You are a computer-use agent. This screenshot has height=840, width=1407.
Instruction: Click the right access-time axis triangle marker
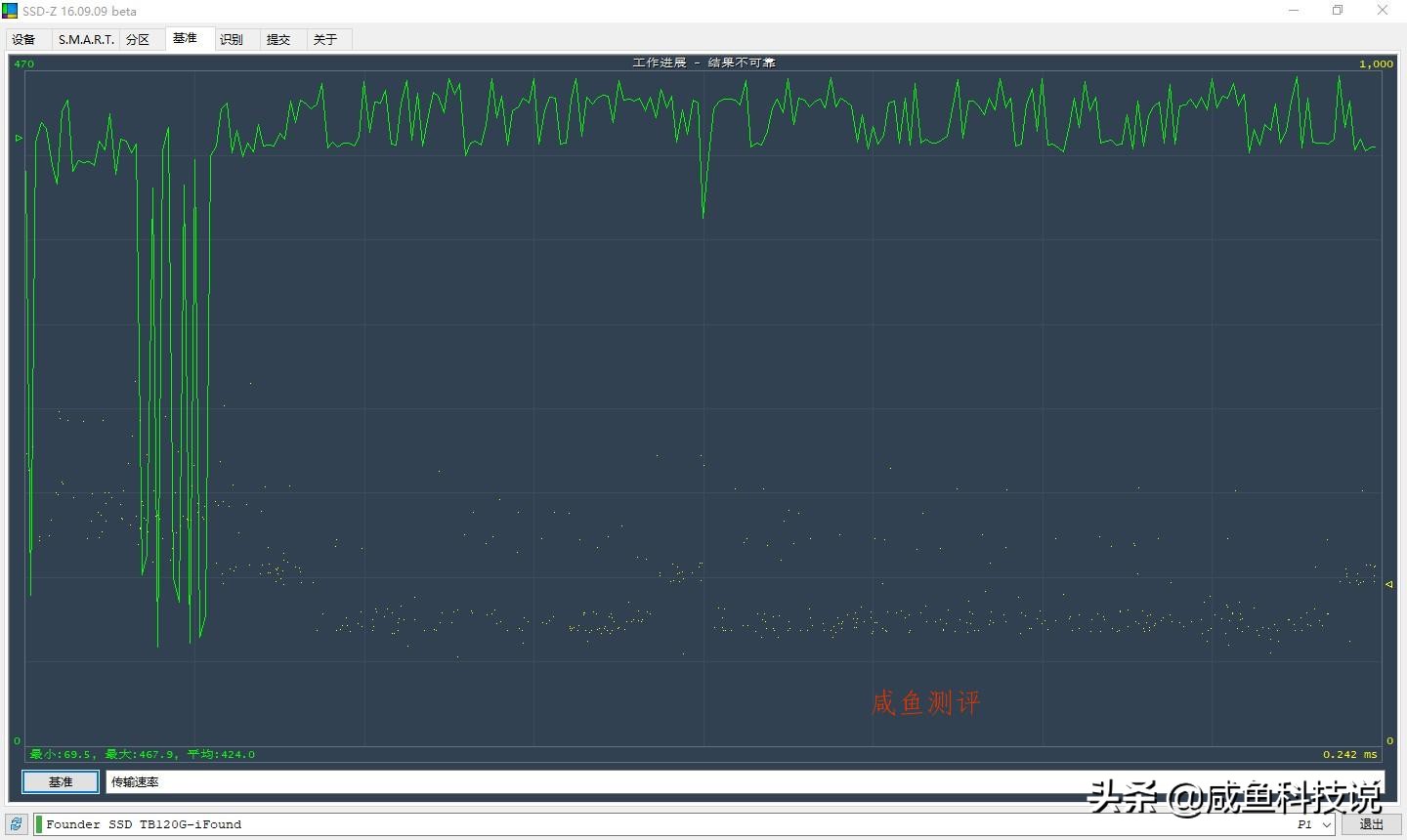tap(1389, 584)
